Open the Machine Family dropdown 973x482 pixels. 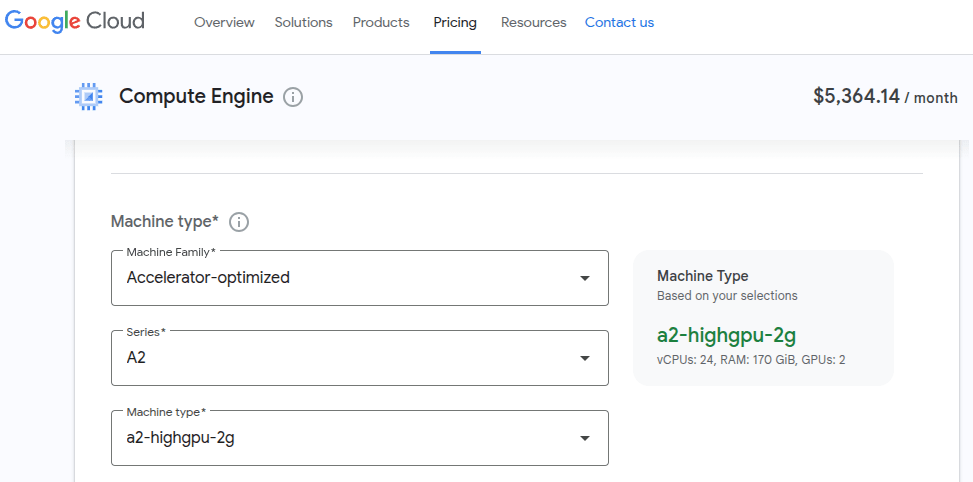point(360,278)
